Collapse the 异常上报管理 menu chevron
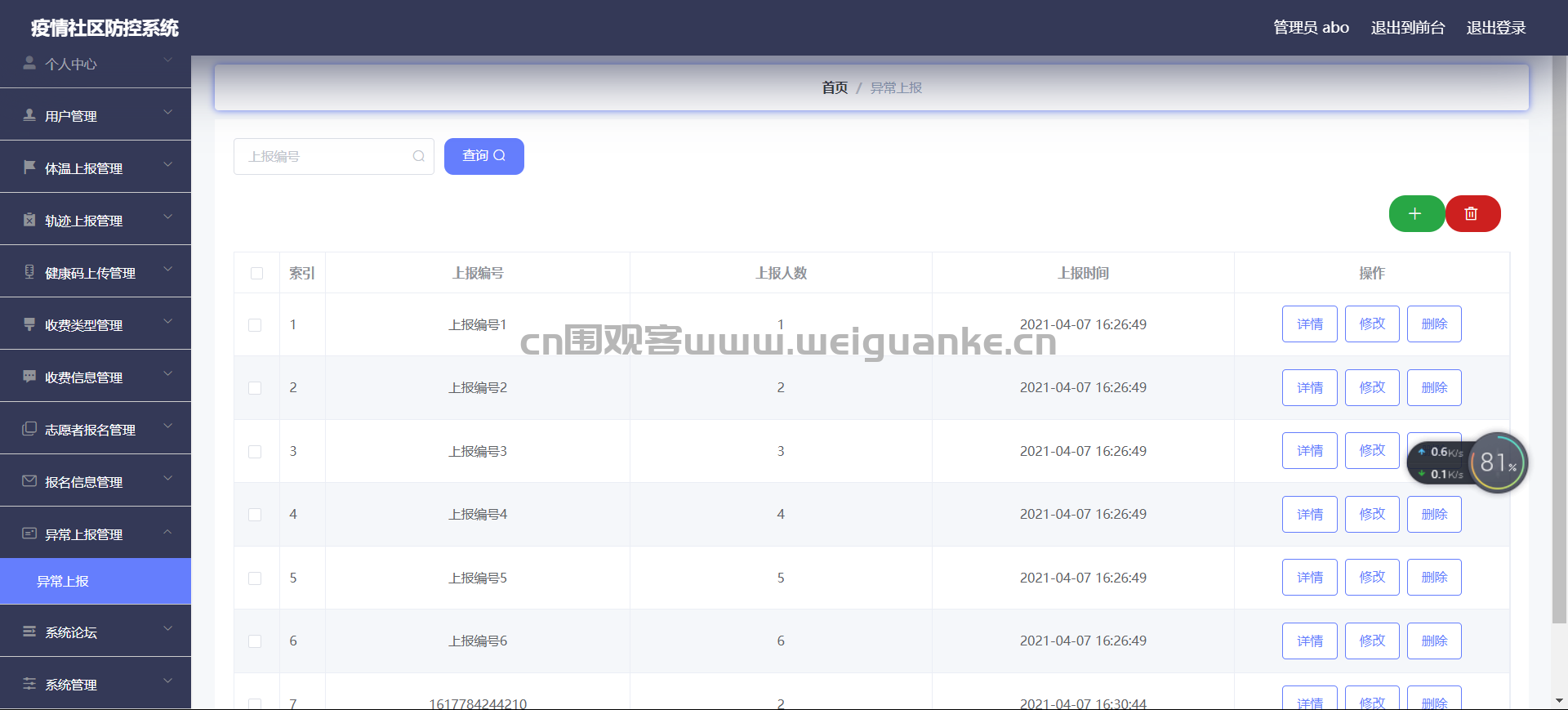This screenshot has width=1568, height=710. (167, 532)
